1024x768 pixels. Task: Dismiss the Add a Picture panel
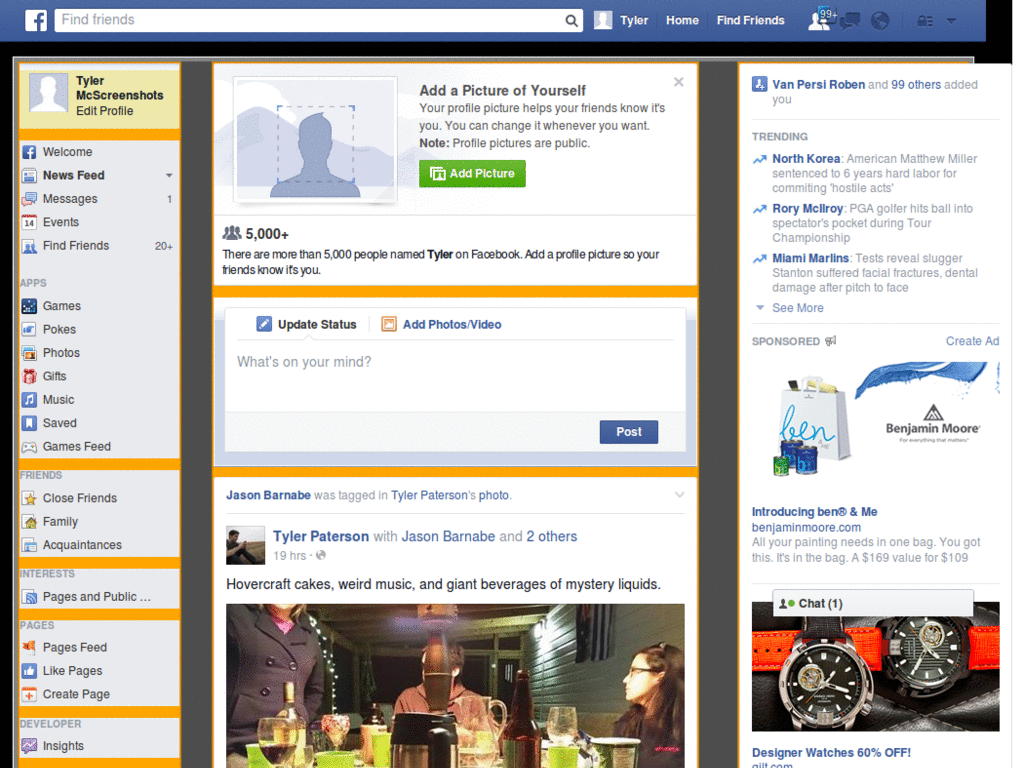click(x=679, y=82)
